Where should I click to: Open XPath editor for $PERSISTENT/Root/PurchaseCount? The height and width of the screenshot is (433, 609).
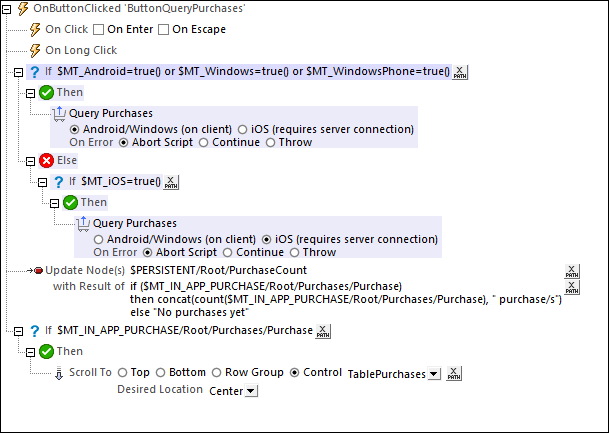[572, 271]
